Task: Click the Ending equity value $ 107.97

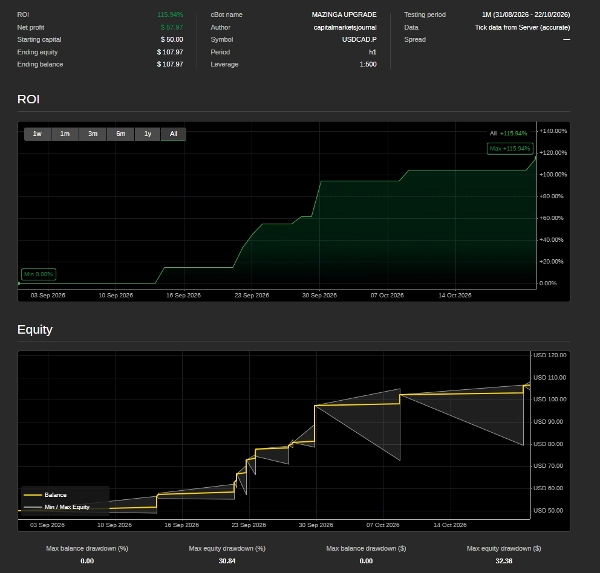Action: tap(170, 52)
